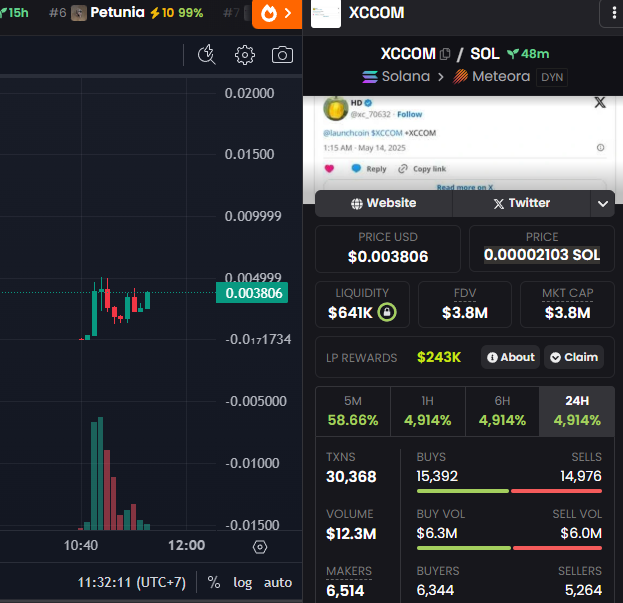Viewport: 623px width, 603px height.
Task: Click the tweet date 1:15 AM May 14, 2025
Action: click(364, 148)
